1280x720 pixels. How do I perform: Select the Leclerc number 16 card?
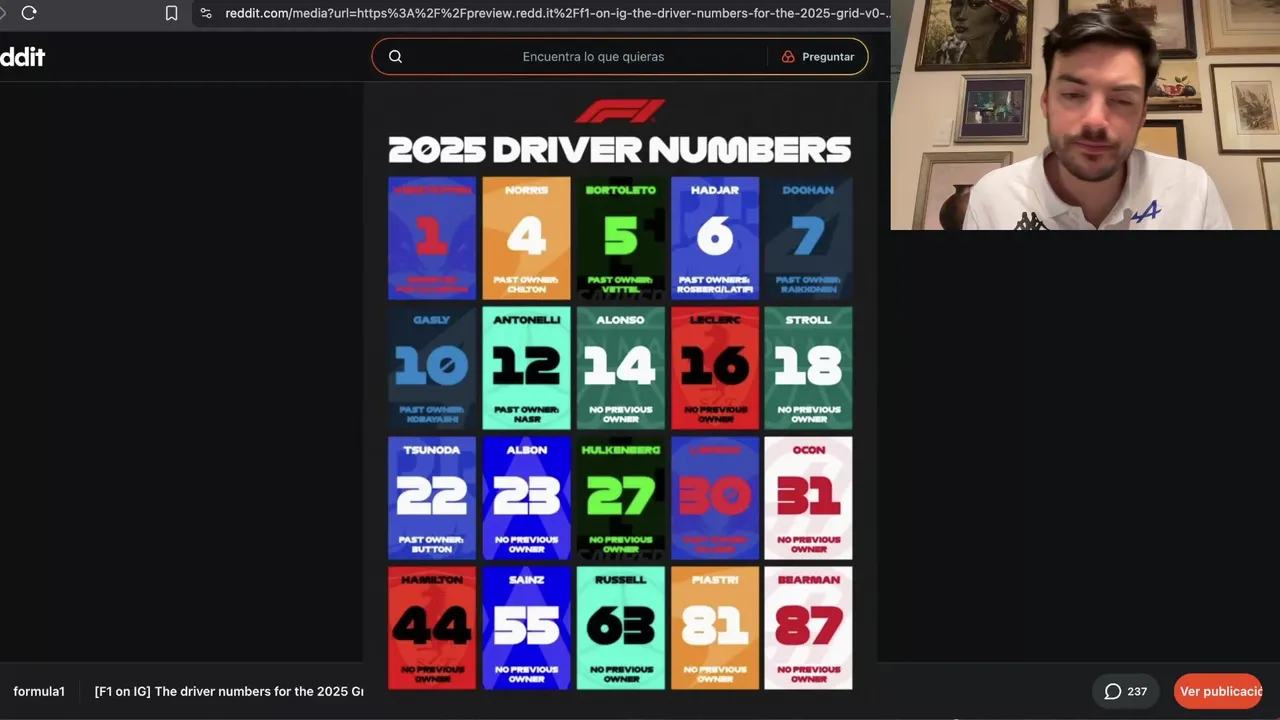pyautogui.click(x=715, y=368)
